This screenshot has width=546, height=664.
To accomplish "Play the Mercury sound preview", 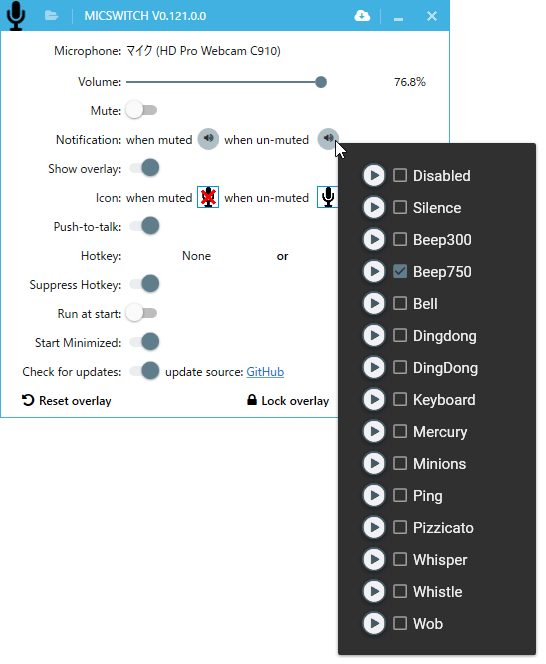I will point(374,431).
